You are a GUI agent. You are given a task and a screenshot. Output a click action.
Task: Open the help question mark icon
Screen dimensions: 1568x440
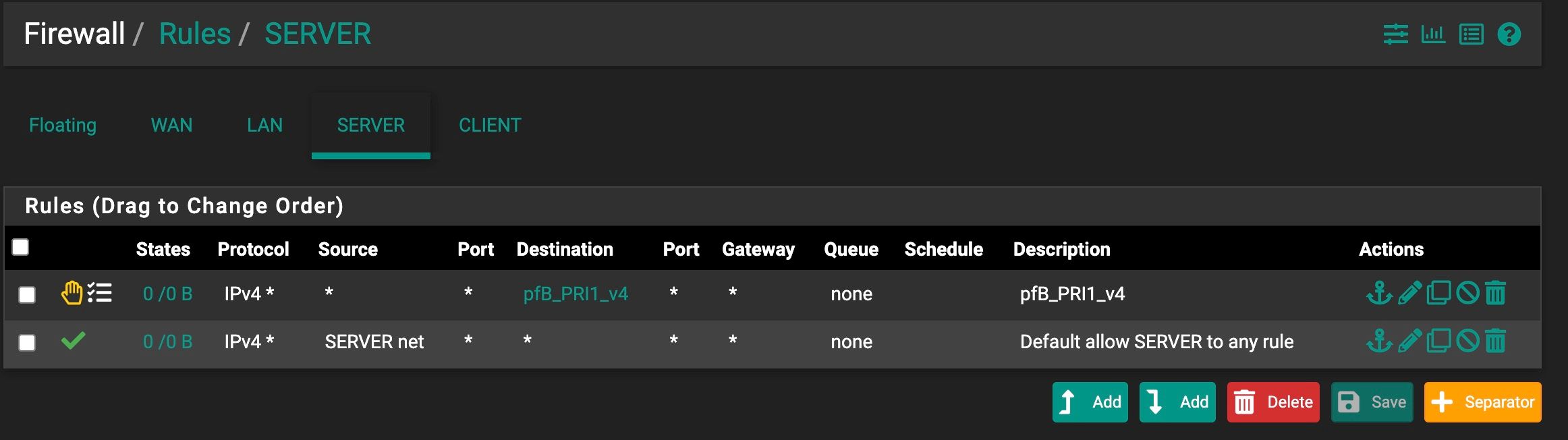[1509, 34]
